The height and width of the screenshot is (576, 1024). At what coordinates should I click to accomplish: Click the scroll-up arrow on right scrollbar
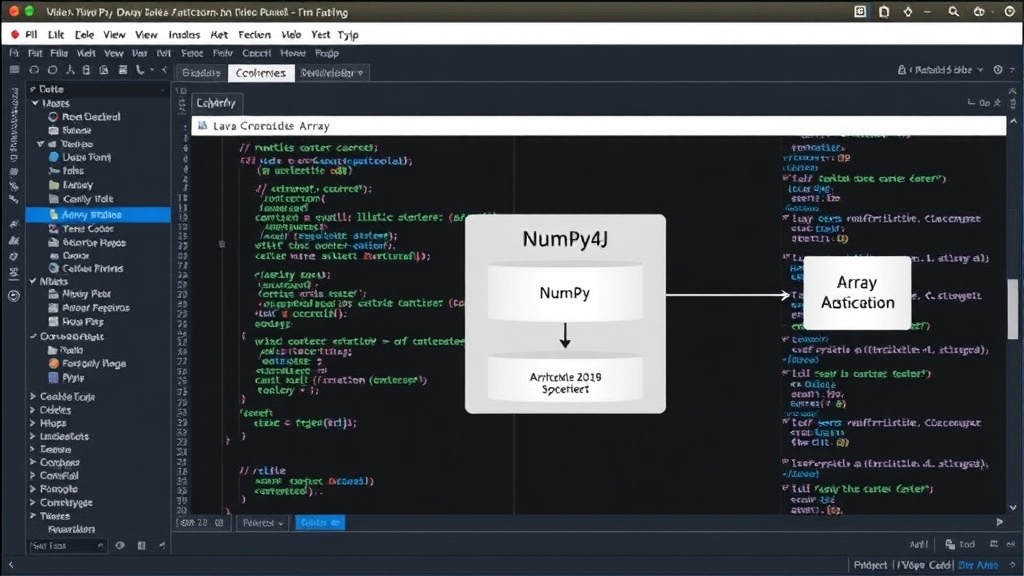tap(1013, 121)
